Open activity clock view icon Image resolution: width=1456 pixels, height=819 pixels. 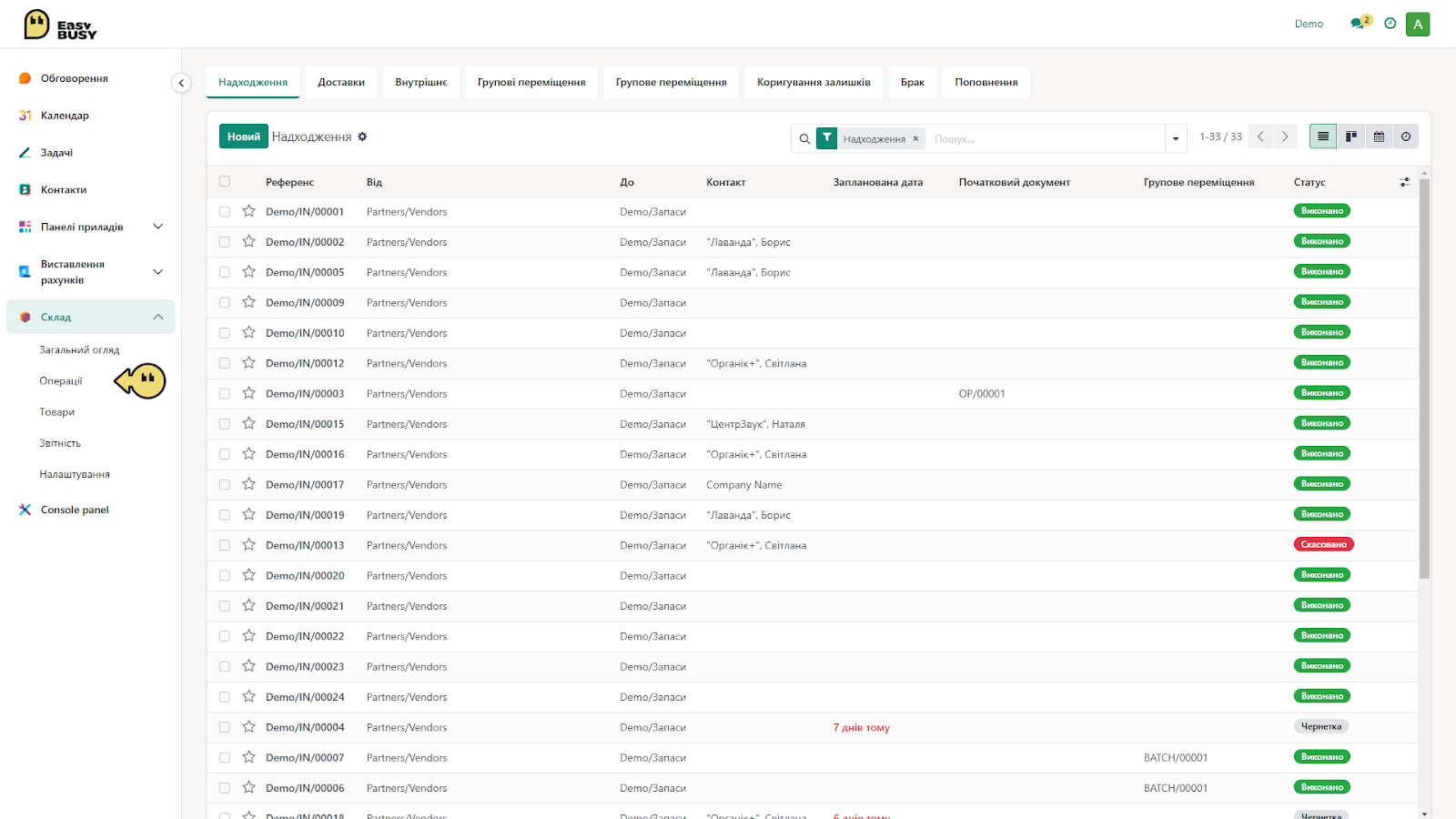[x=1406, y=136]
